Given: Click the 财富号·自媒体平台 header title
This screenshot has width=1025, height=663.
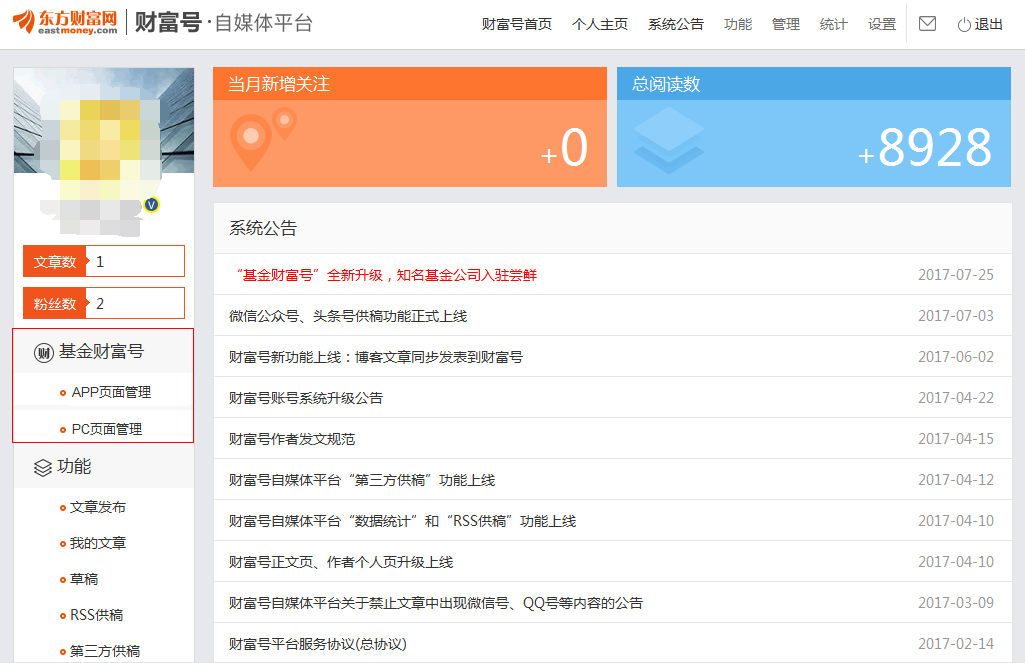Looking at the screenshot, I should point(224,22).
